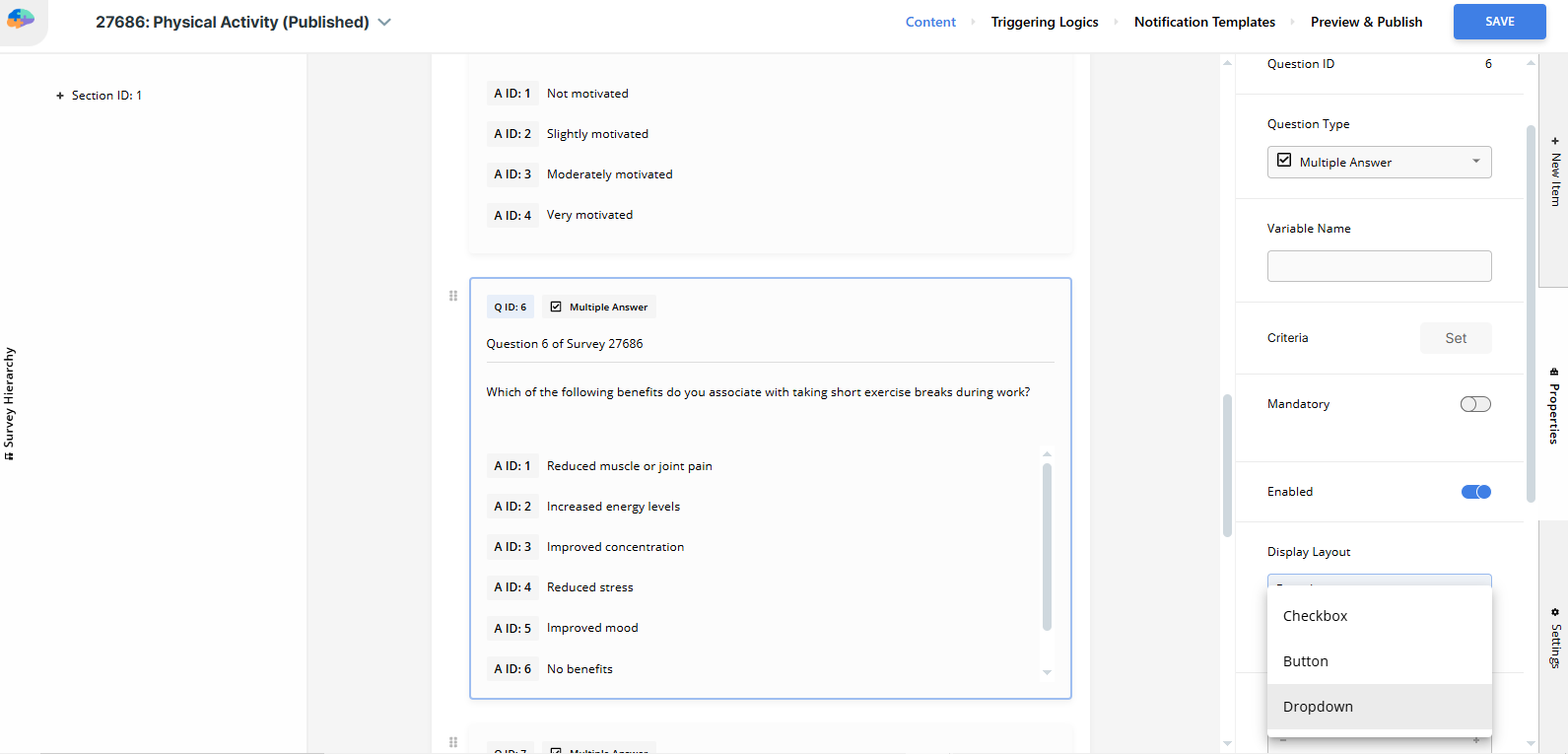Open the Survey Hierarchy sidebar
The height and width of the screenshot is (754, 1568).
10,404
